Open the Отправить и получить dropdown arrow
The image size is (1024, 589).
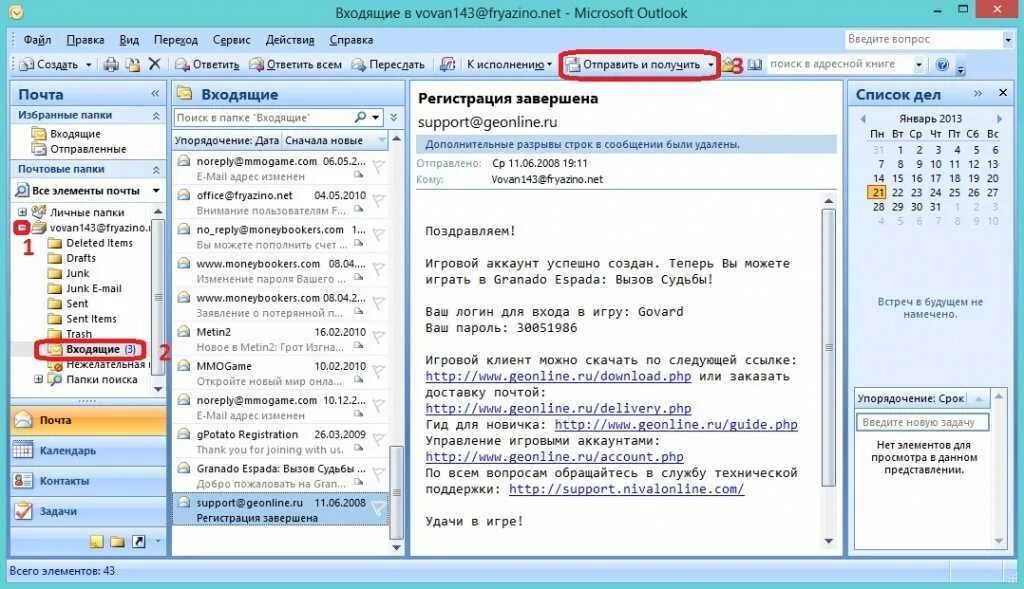tap(711, 65)
